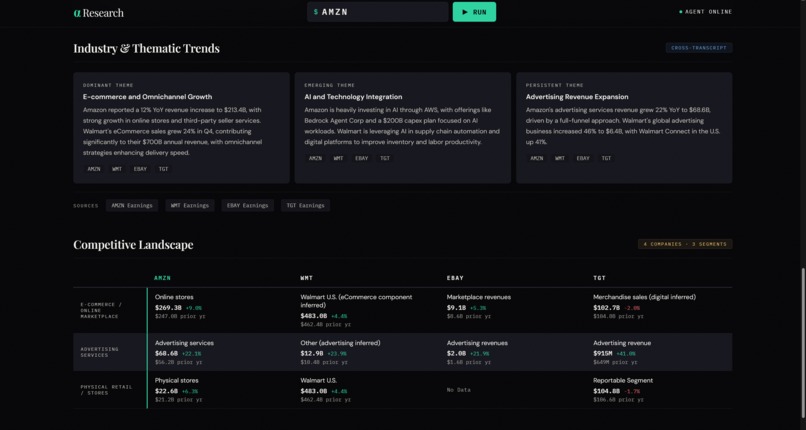Click the AGENT ONLINE status label
This screenshot has width=806, height=430.
pos(708,12)
